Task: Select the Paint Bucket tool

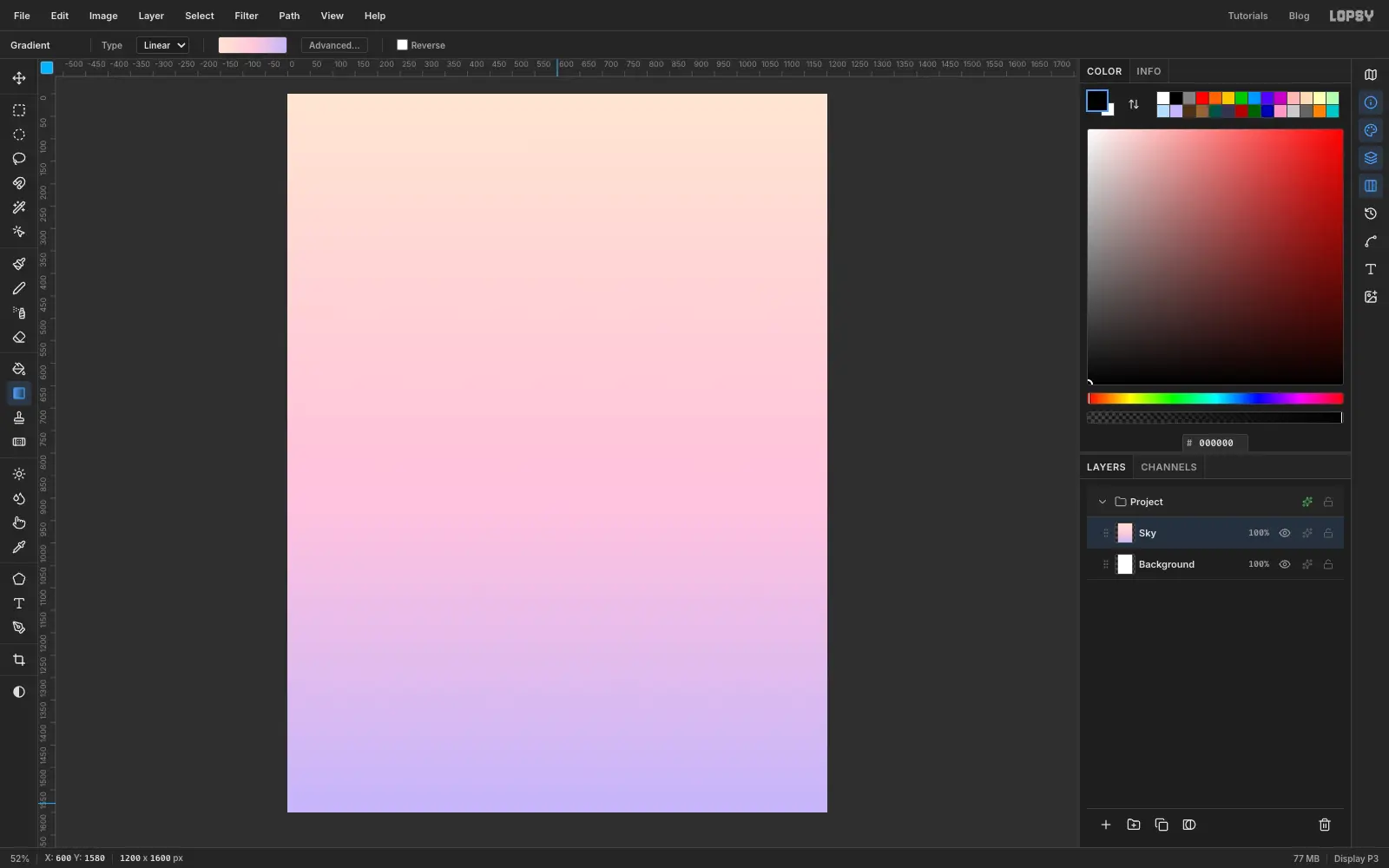Action: point(18,369)
